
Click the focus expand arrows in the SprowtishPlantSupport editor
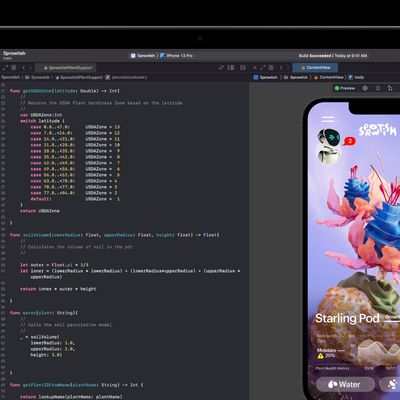(x=5, y=68)
